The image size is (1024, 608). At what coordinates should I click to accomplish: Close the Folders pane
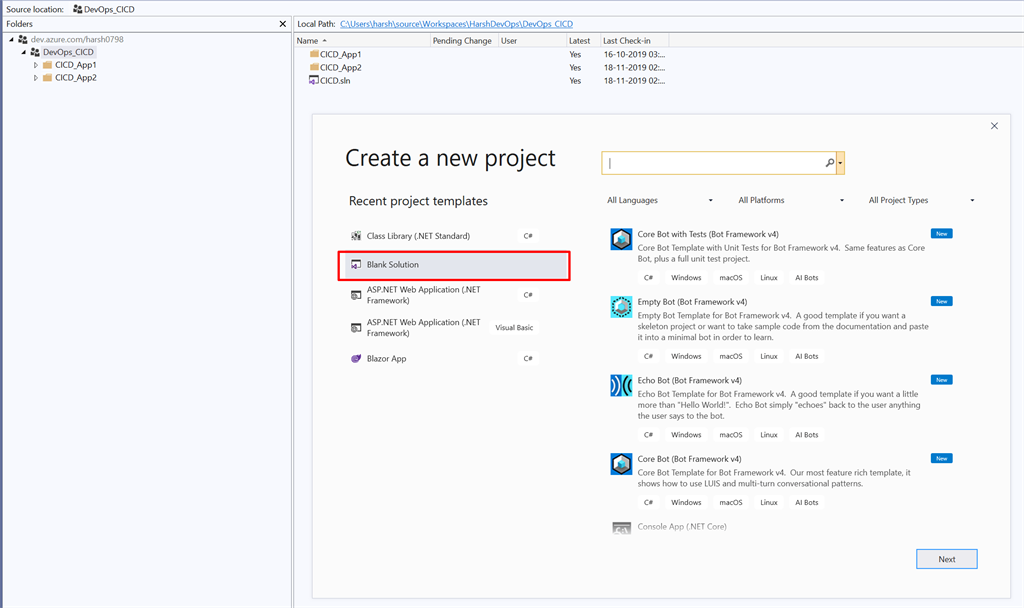click(x=282, y=24)
